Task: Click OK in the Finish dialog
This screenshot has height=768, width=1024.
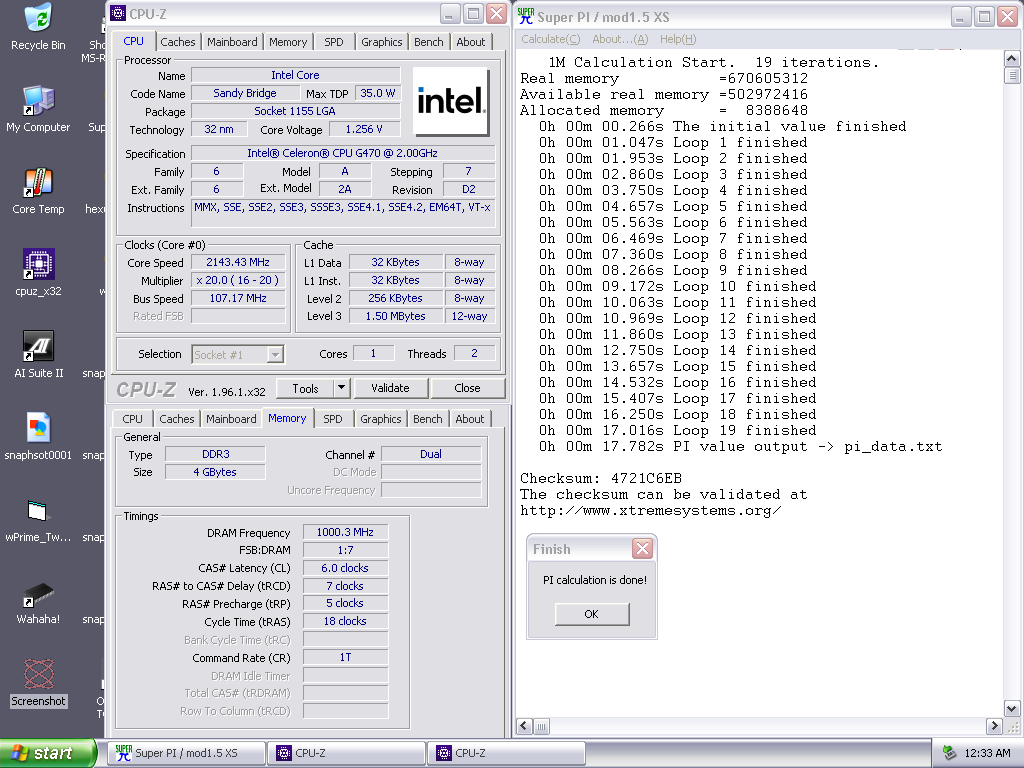Action: click(x=592, y=614)
